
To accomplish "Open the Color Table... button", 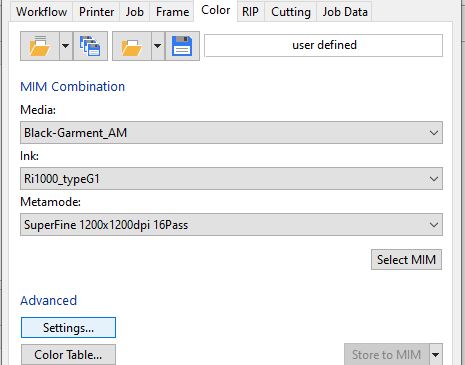I will click(x=68, y=355).
